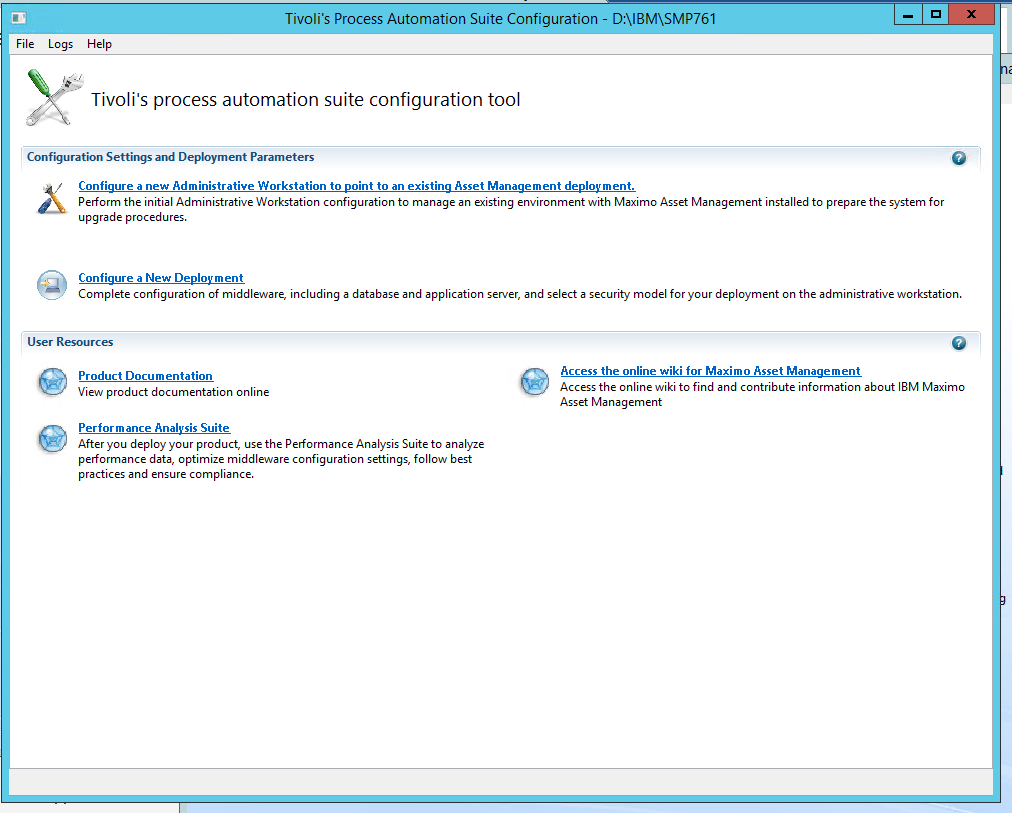The width and height of the screenshot is (1012, 813).
Task: Open the File menu
Action: [x=24, y=43]
